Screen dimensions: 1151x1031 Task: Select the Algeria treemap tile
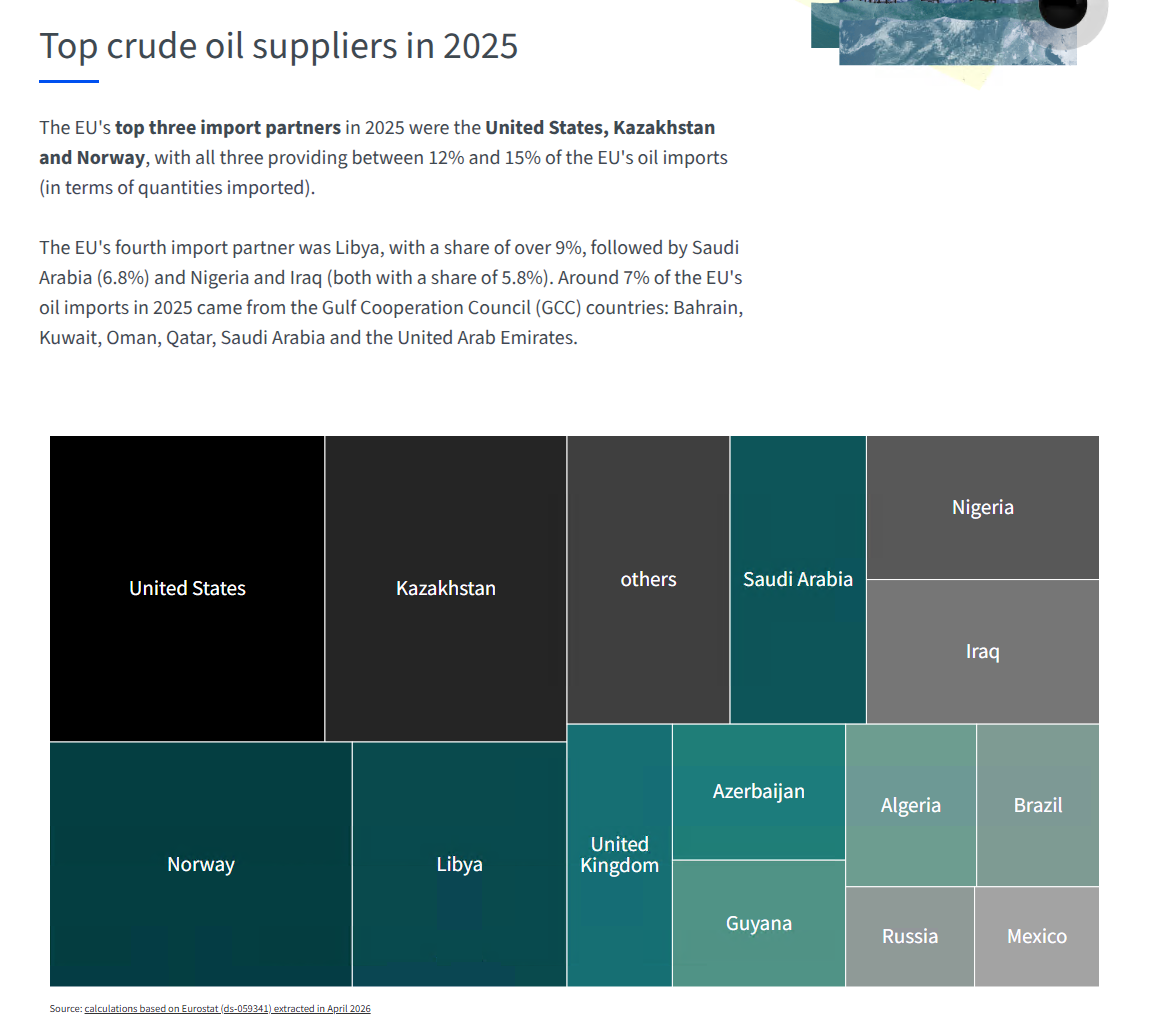(911, 805)
